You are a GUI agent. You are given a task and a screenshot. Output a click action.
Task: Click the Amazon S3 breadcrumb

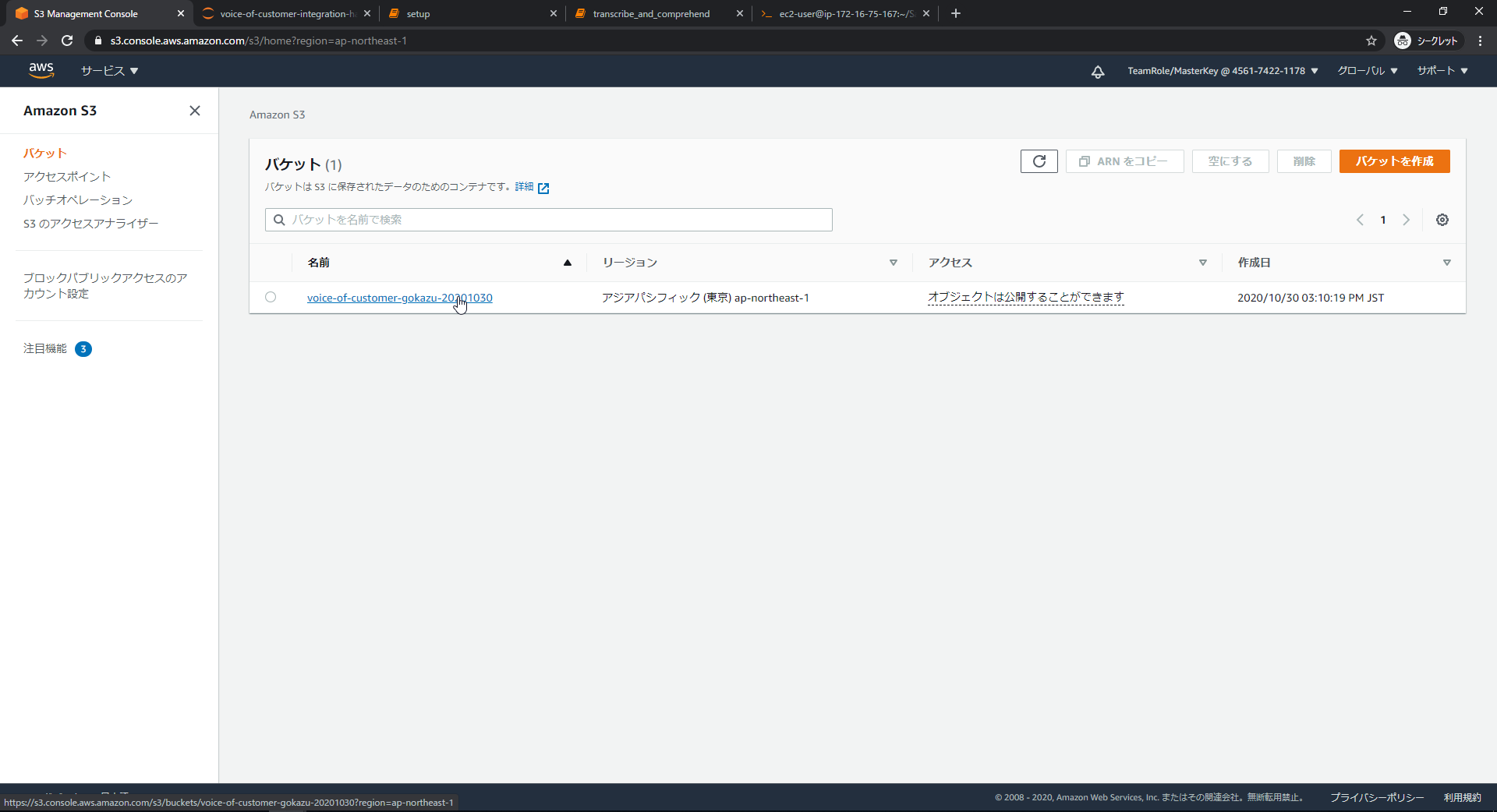(x=278, y=115)
